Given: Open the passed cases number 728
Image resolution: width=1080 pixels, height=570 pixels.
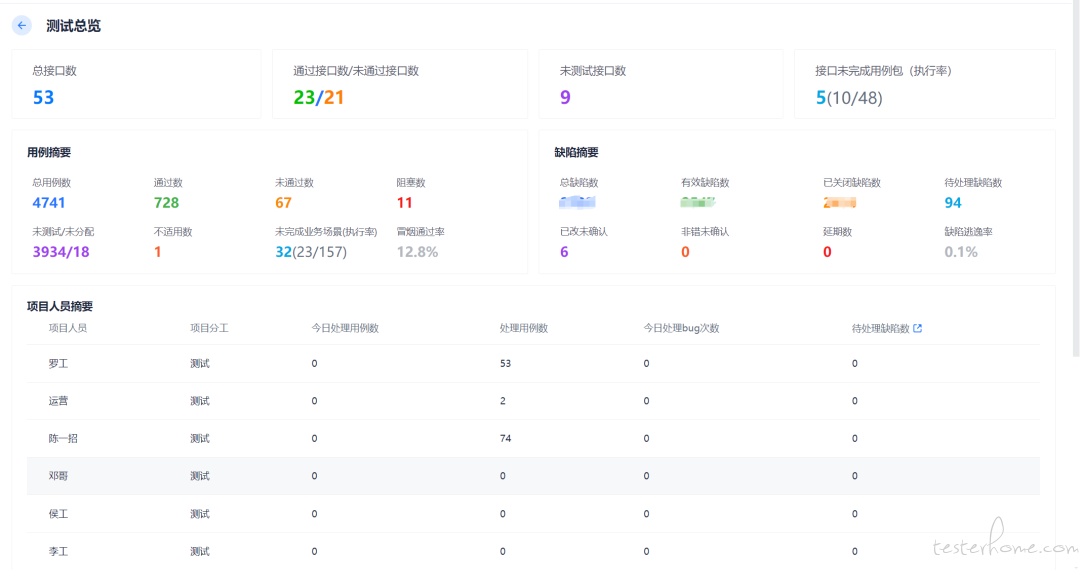Looking at the screenshot, I should 166,203.
